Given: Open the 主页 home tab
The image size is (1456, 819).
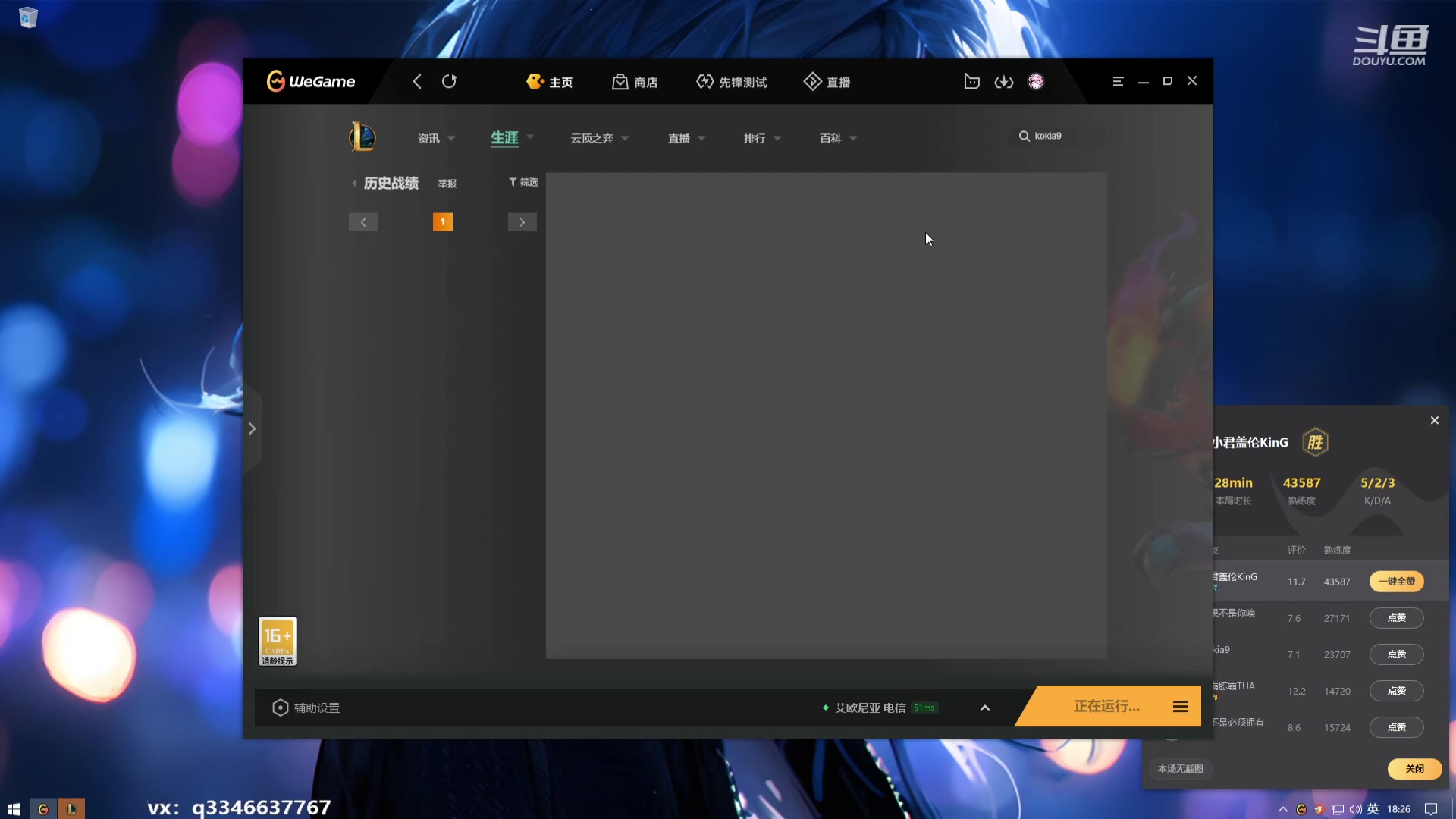Looking at the screenshot, I should 550,82.
